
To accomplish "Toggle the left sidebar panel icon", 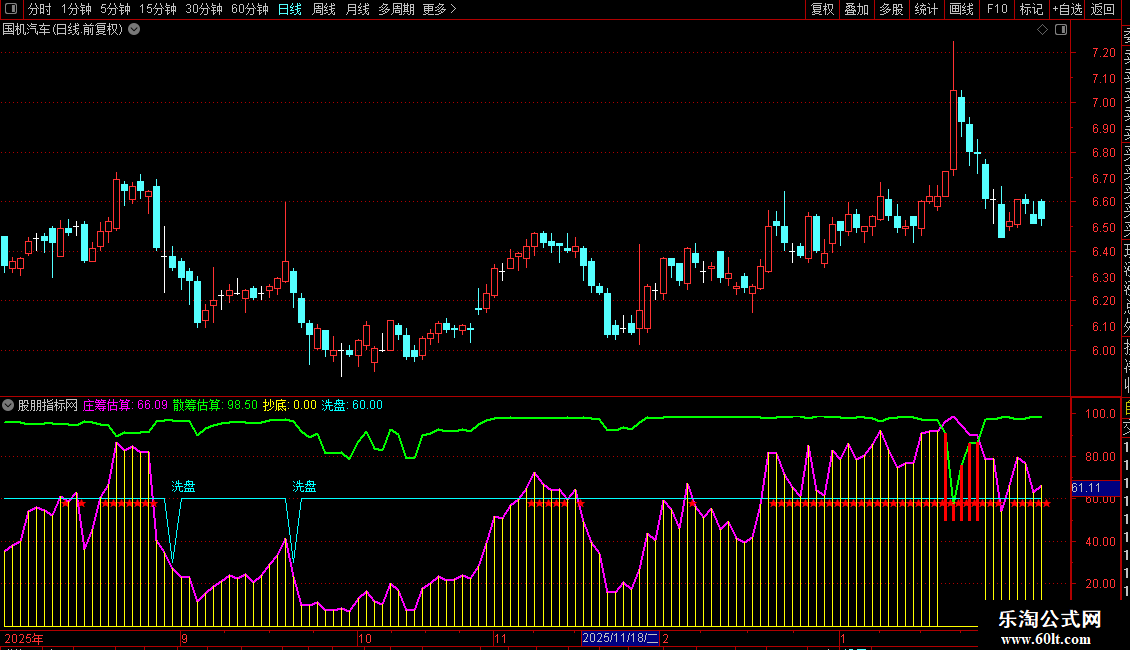I will (12, 10).
